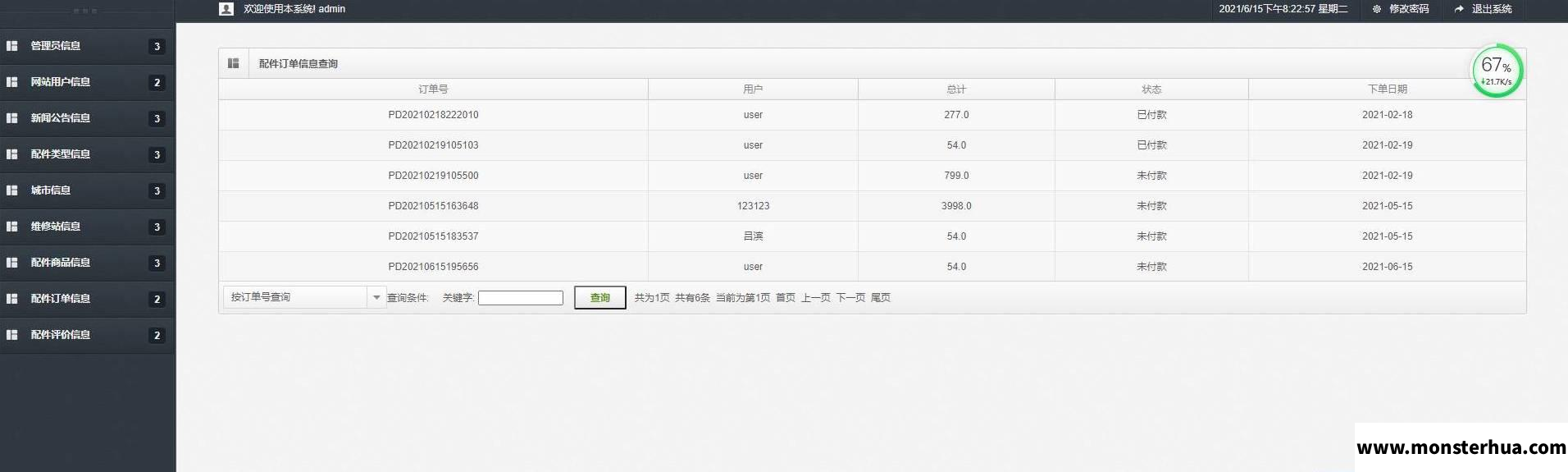
Task: Expand the 城市信息 badge showing 3
Action: point(157,191)
